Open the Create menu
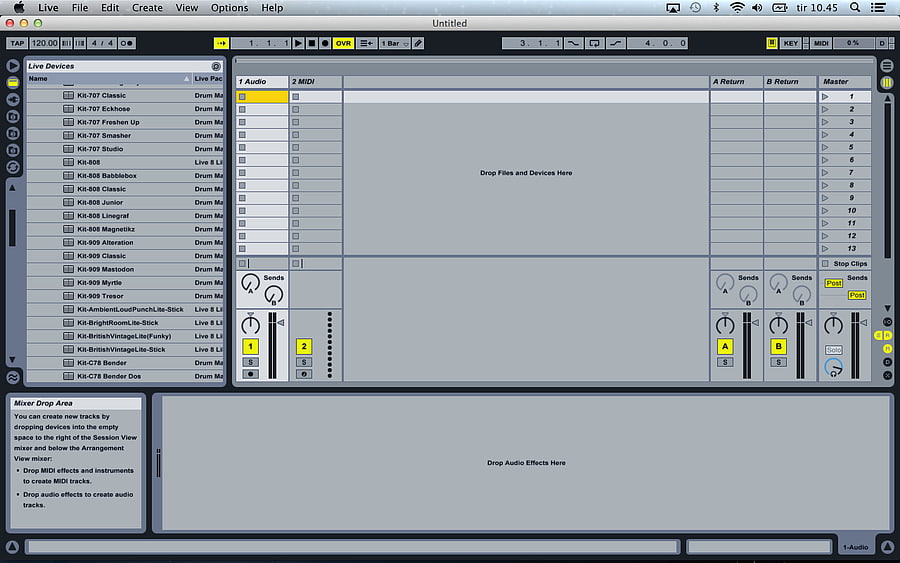Screen dimensions: 900x563 pos(147,7)
